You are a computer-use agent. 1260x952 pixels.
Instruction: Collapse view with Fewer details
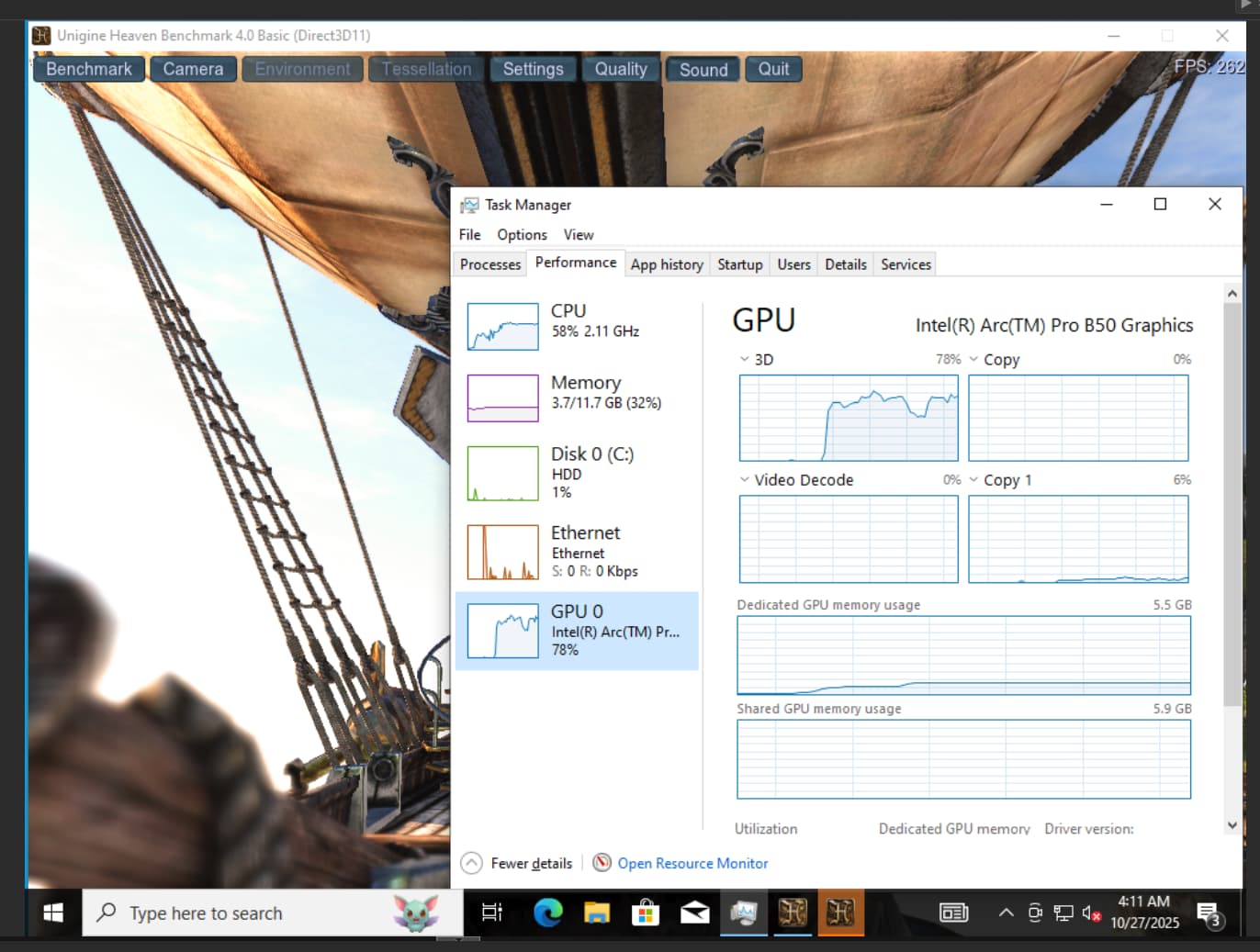(517, 863)
